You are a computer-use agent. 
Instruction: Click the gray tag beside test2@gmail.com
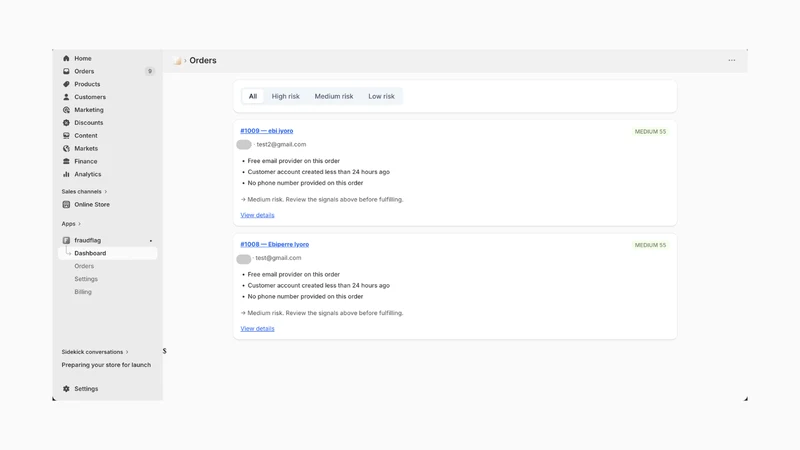coord(244,145)
